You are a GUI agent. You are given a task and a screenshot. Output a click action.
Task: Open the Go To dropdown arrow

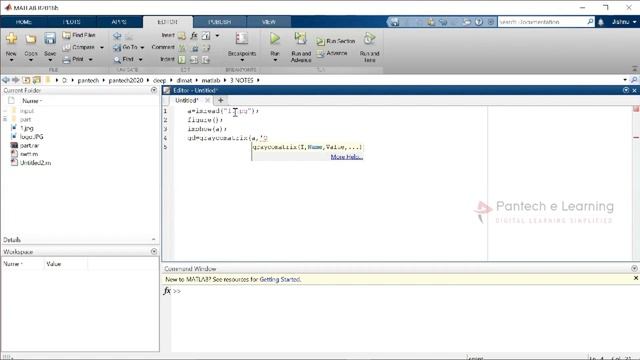[x=142, y=48]
